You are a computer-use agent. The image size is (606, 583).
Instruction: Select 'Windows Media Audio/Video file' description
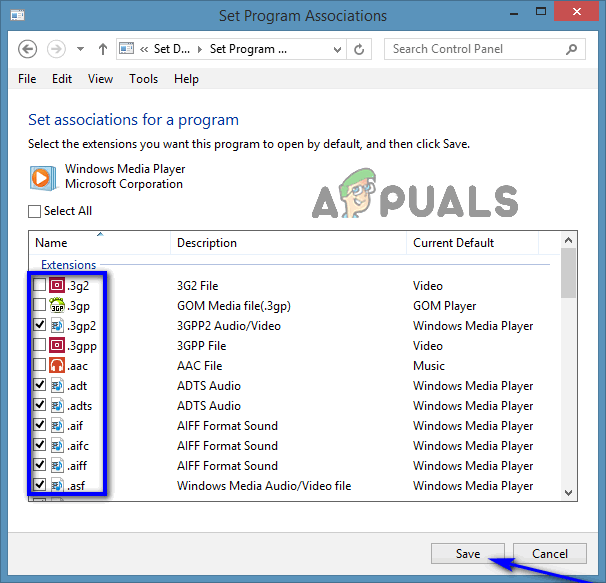tap(264, 486)
